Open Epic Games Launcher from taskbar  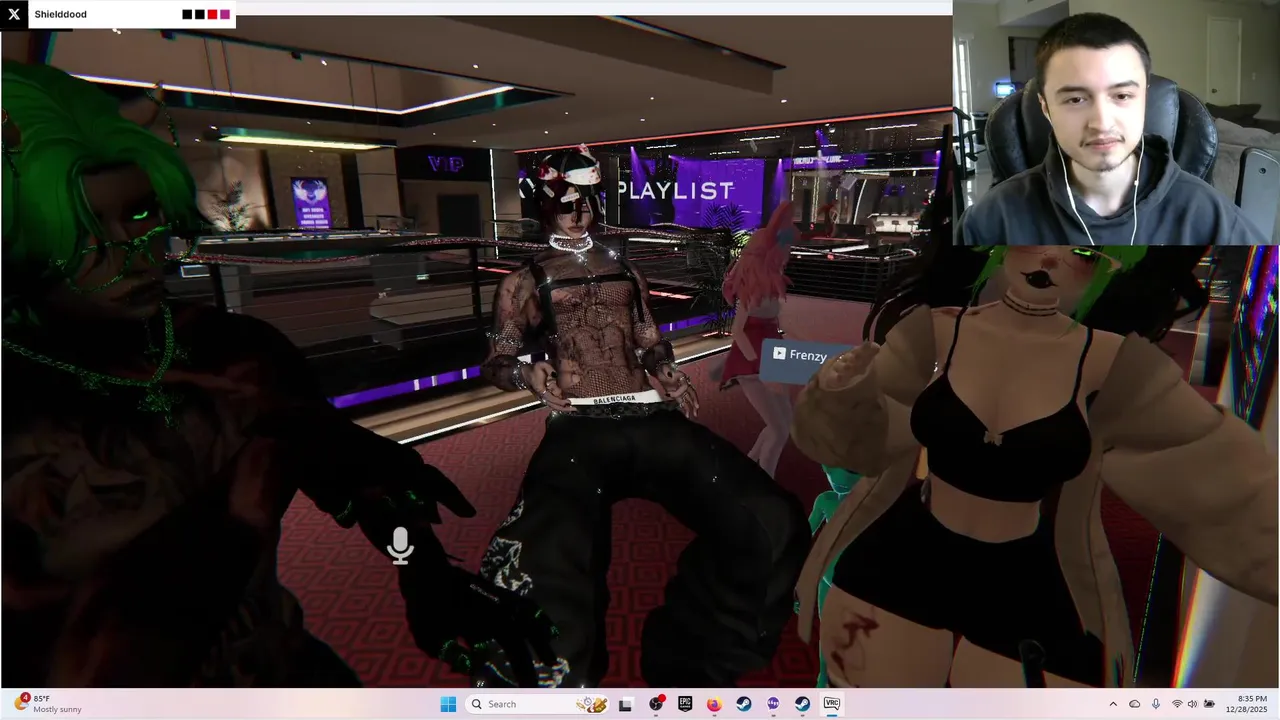685,704
